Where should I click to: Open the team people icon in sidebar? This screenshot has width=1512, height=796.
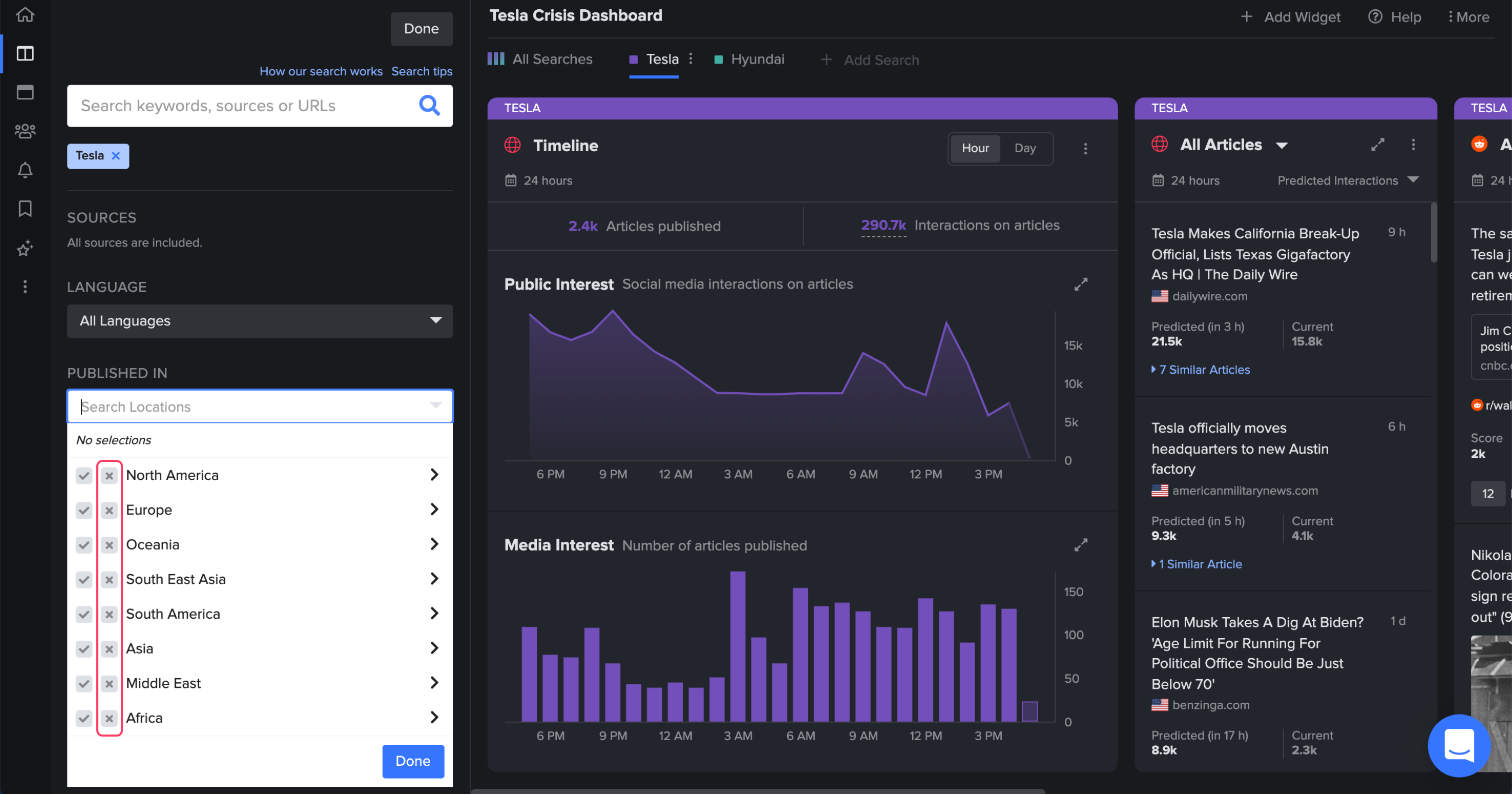(x=25, y=131)
